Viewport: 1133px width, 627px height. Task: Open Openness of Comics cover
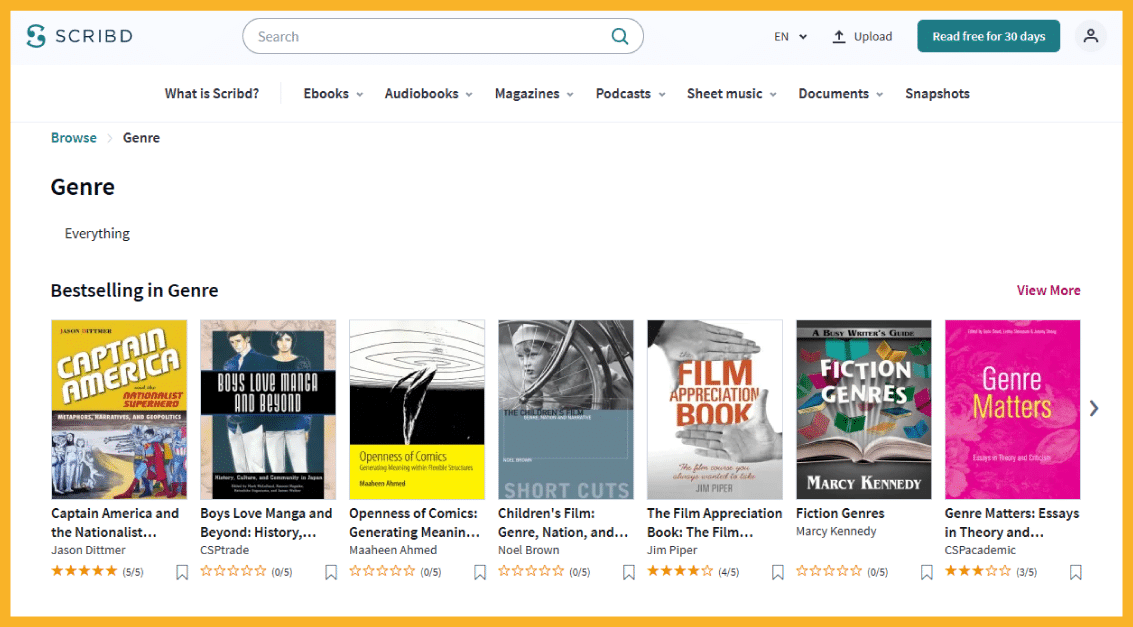[x=417, y=410]
